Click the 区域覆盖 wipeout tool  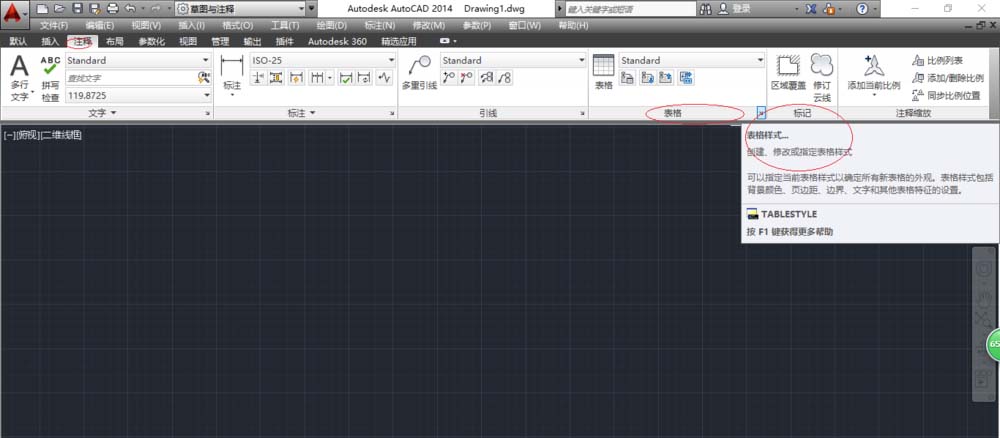tap(788, 73)
